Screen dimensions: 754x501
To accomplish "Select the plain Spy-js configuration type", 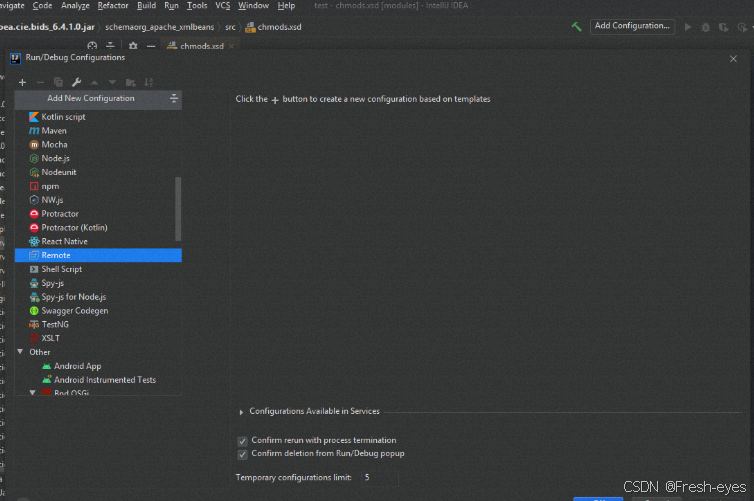I will click(98, 283).
